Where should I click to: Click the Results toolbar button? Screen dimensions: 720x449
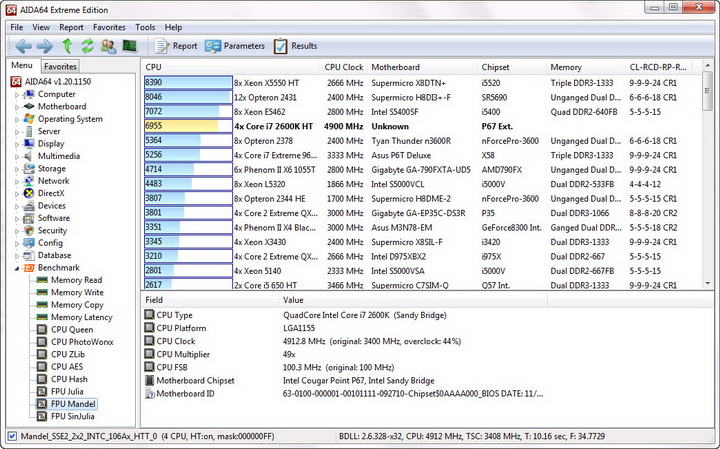pos(295,46)
